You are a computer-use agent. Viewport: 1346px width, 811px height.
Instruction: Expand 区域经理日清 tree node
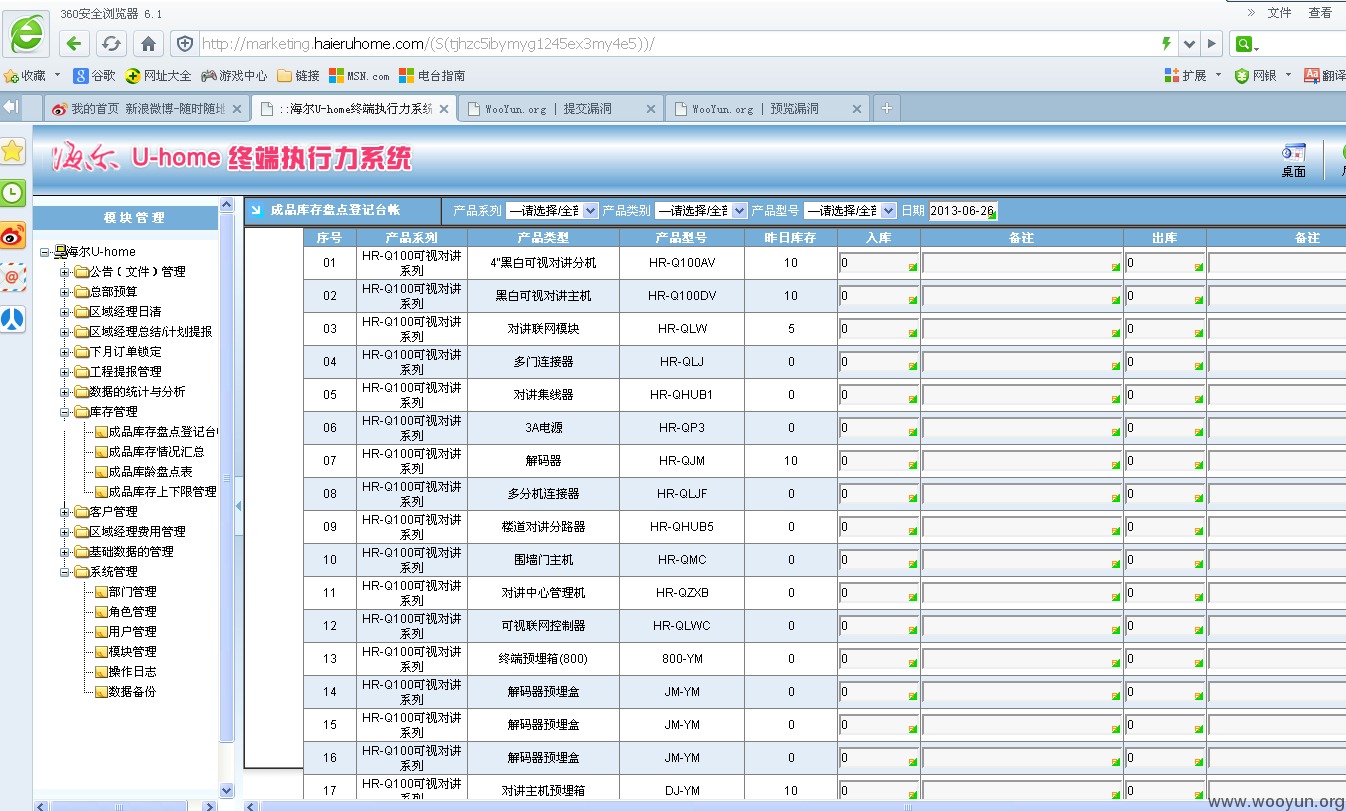click(65, 312)
